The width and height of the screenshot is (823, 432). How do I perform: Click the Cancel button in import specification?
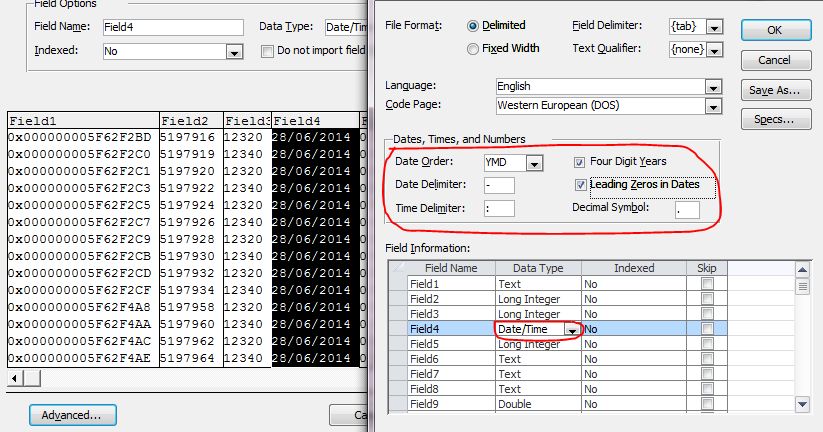click(776, 60)
